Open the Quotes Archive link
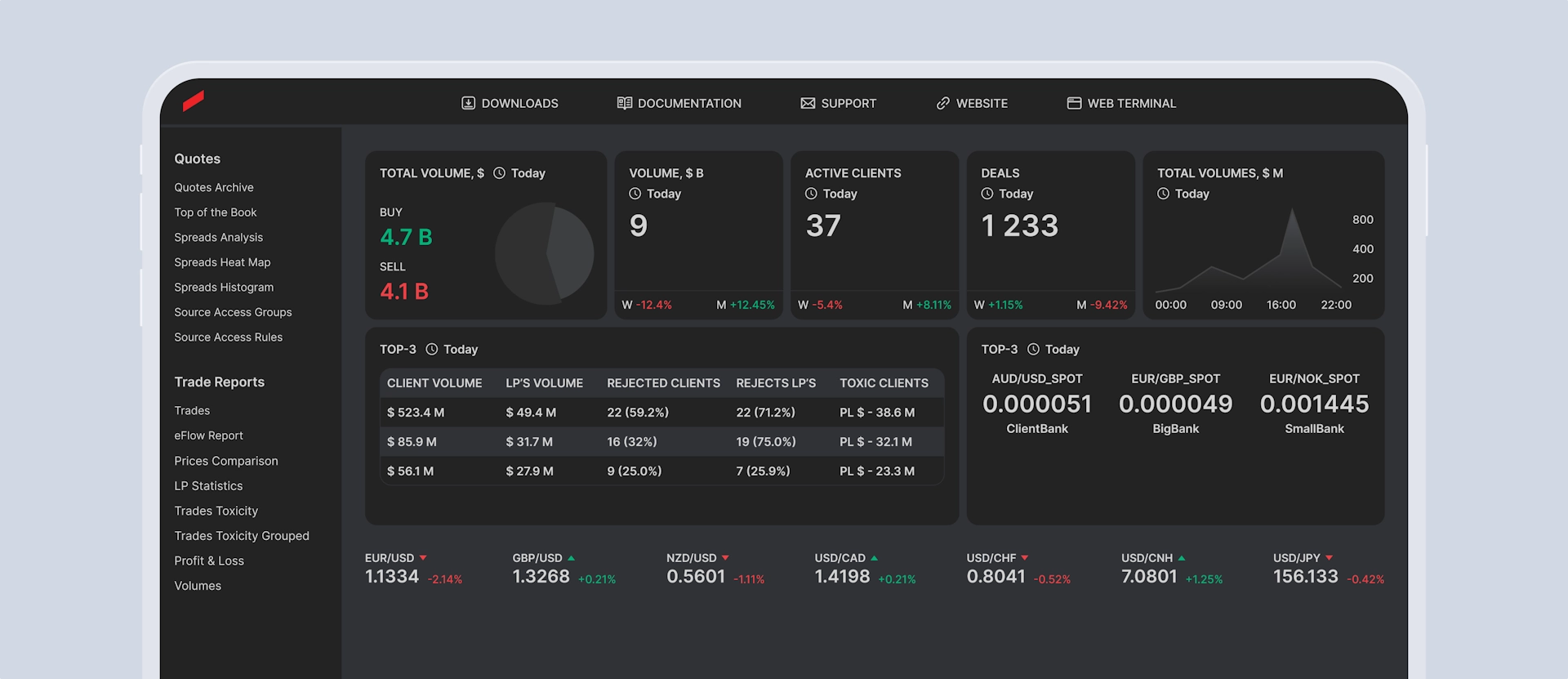This screenshot has width=1568, height=679. [214, 187]
